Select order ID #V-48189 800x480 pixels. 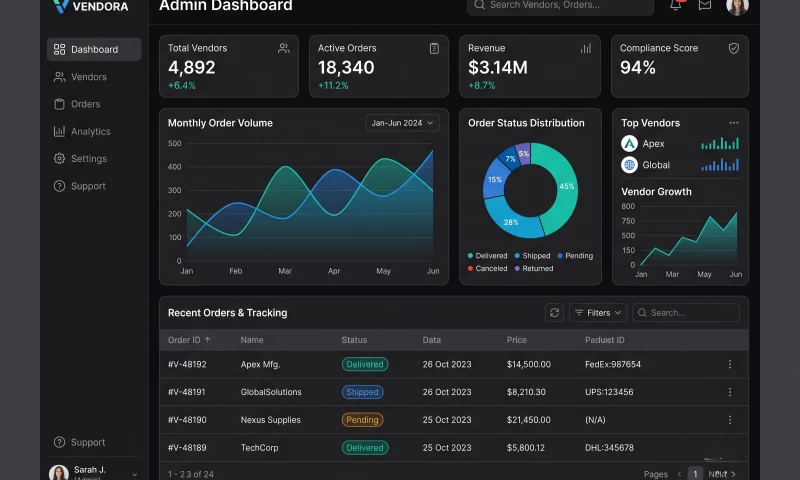[187, 448]
